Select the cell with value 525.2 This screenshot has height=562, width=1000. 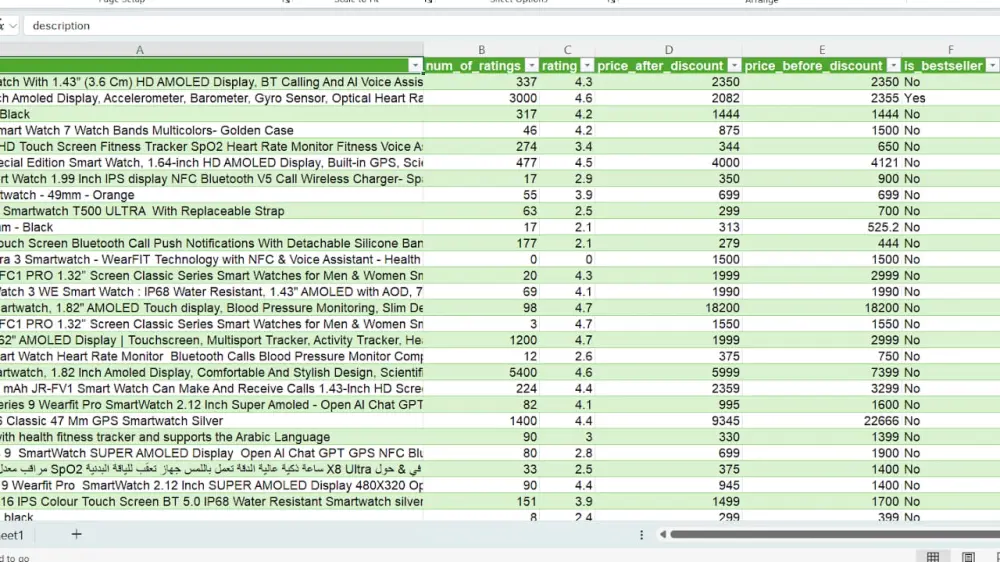click(821, 227)
